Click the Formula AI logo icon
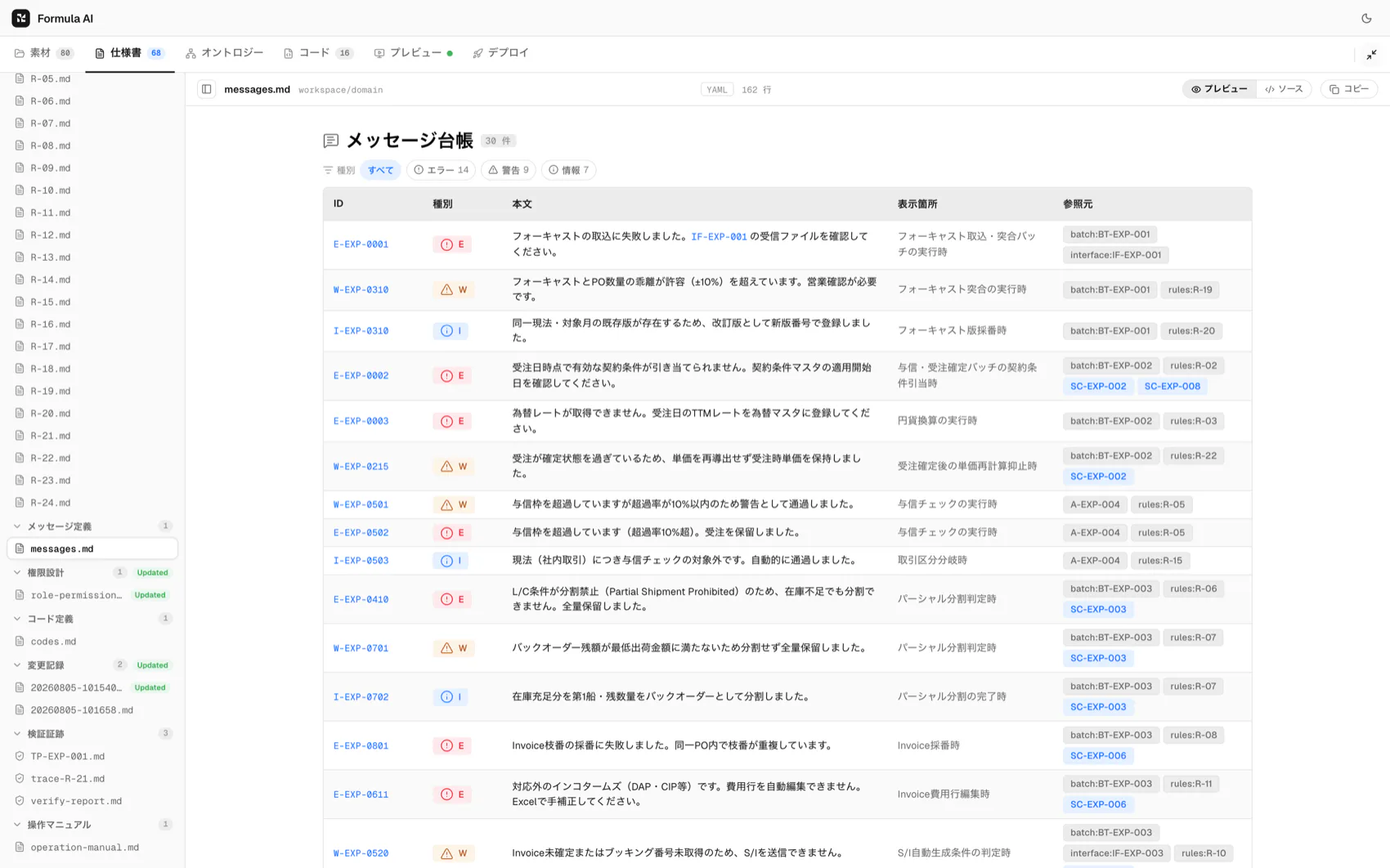 click(x=20, y=18)
